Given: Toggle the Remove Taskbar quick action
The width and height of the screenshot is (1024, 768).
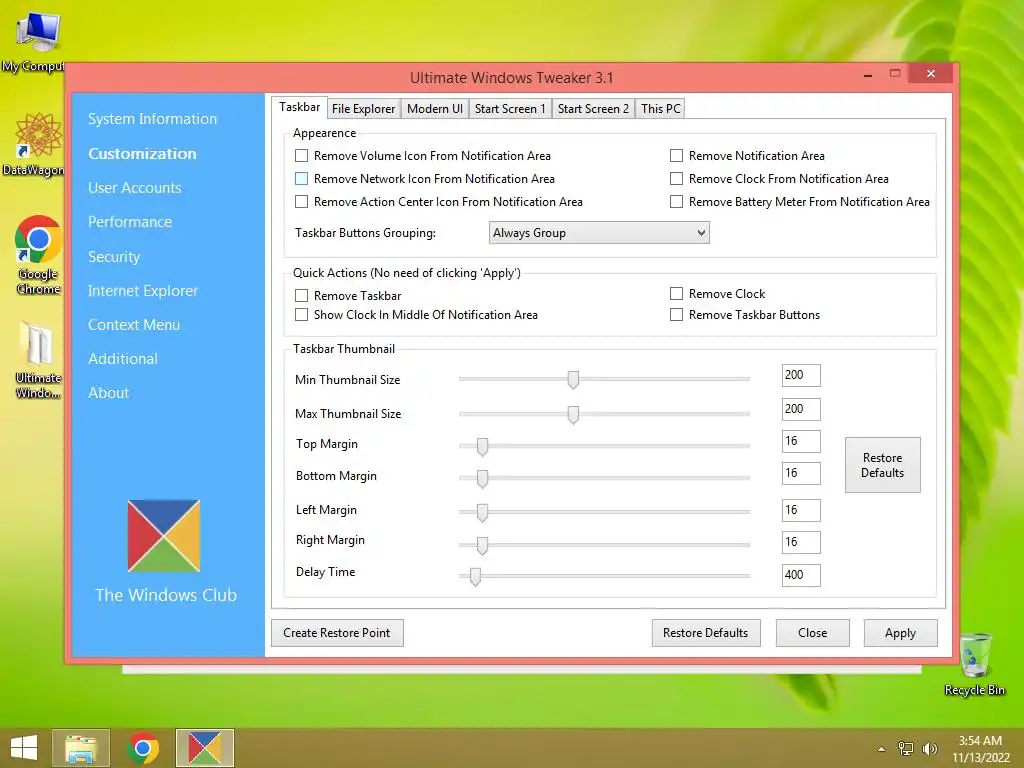Looking at the screenshot, I should tap(301, 295).
